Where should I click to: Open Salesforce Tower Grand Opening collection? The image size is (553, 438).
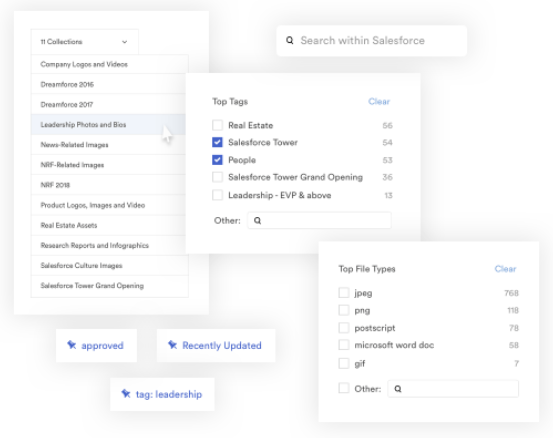tap(110, 286)
